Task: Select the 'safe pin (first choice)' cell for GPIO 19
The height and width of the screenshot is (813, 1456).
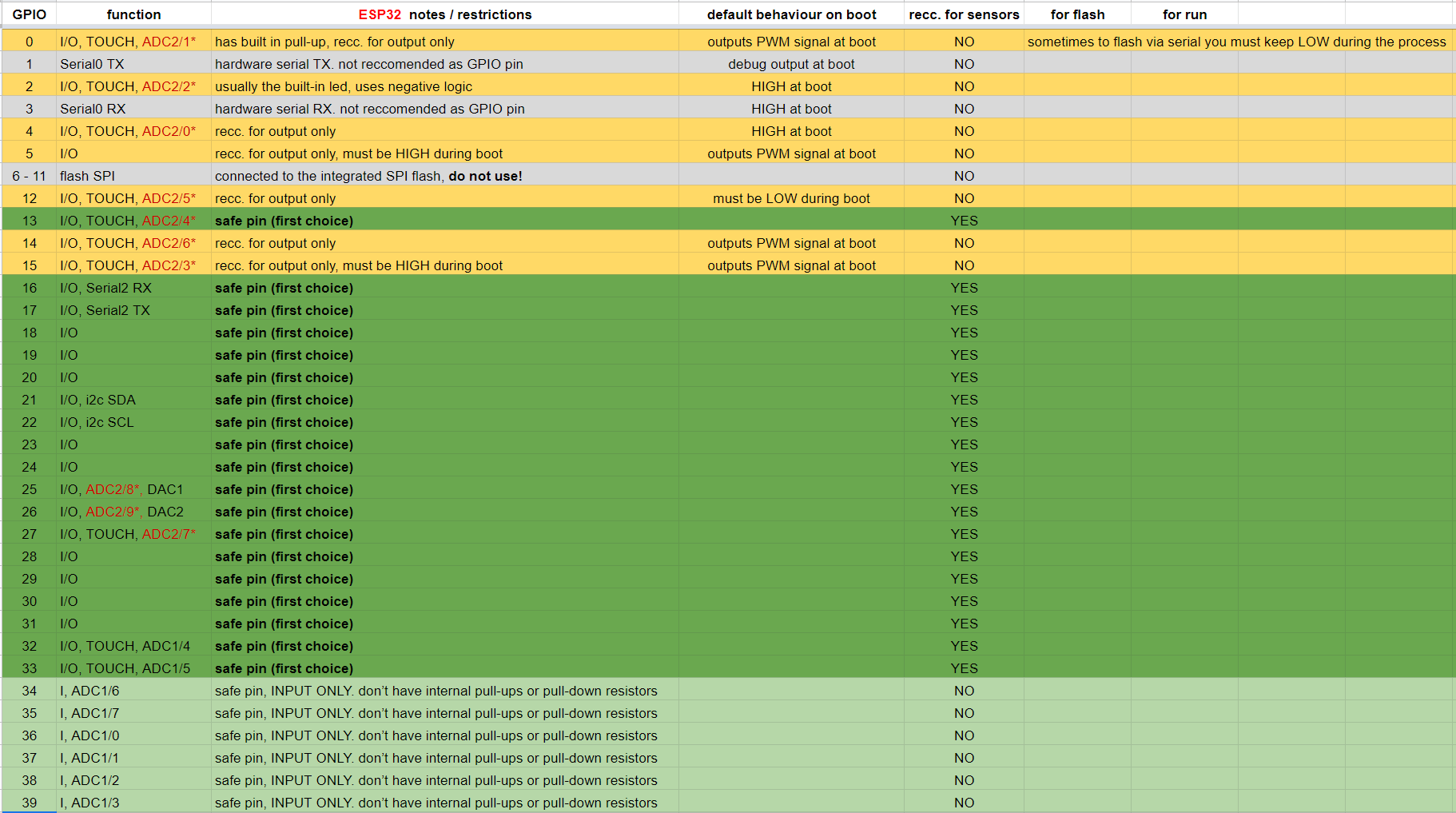Action: coord(445,355)
